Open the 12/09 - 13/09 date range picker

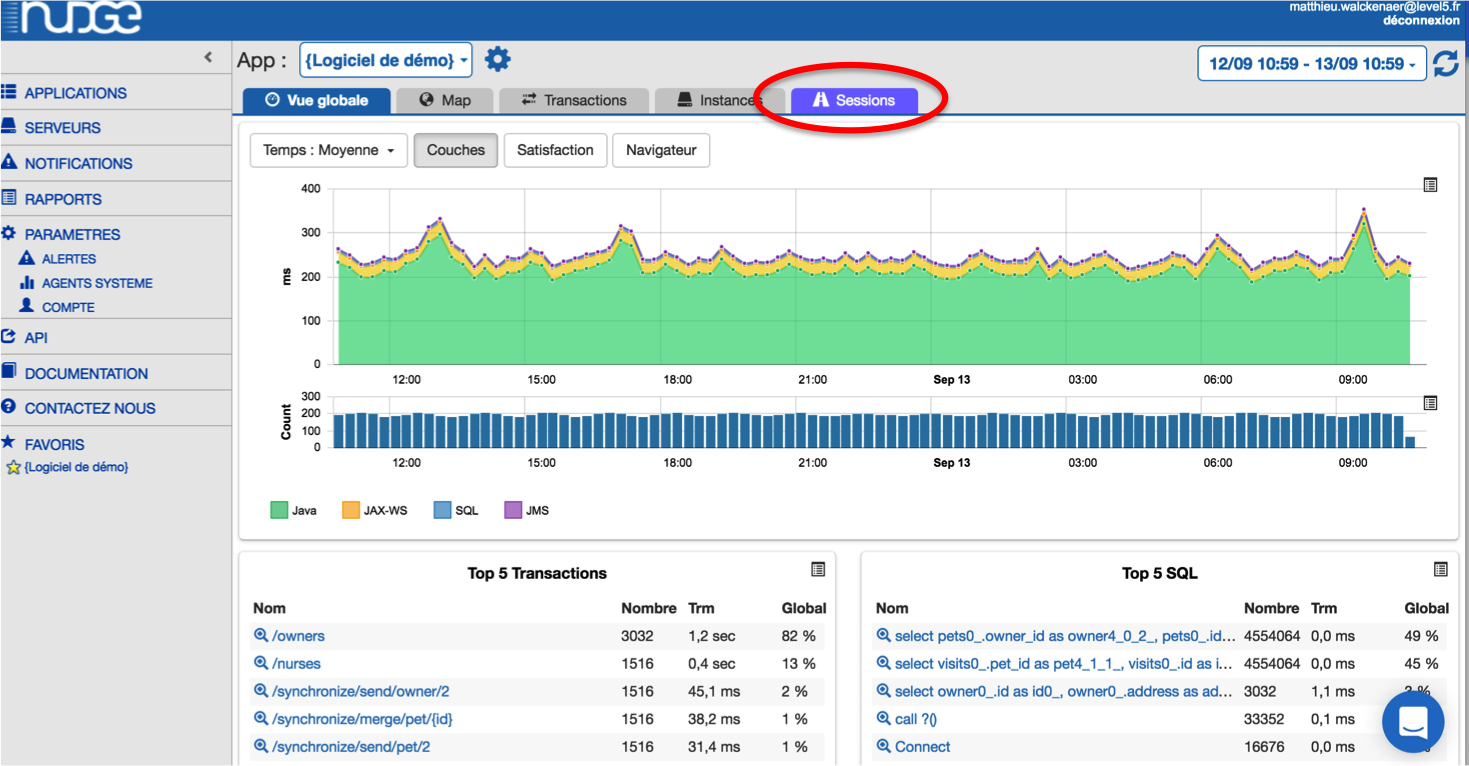(x=1311, y=62)
